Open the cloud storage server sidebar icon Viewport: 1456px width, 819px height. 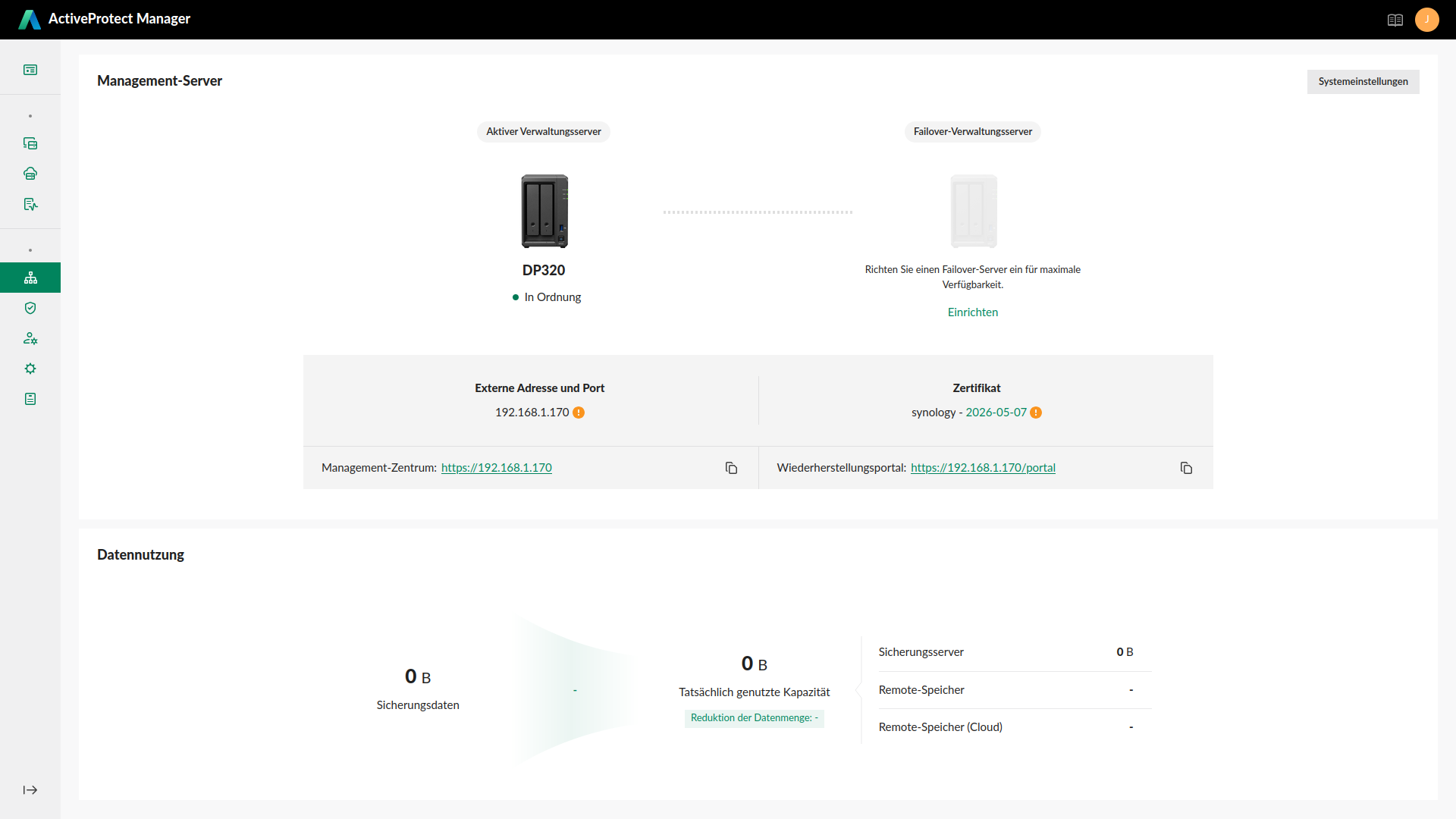[x=30, y=174]
